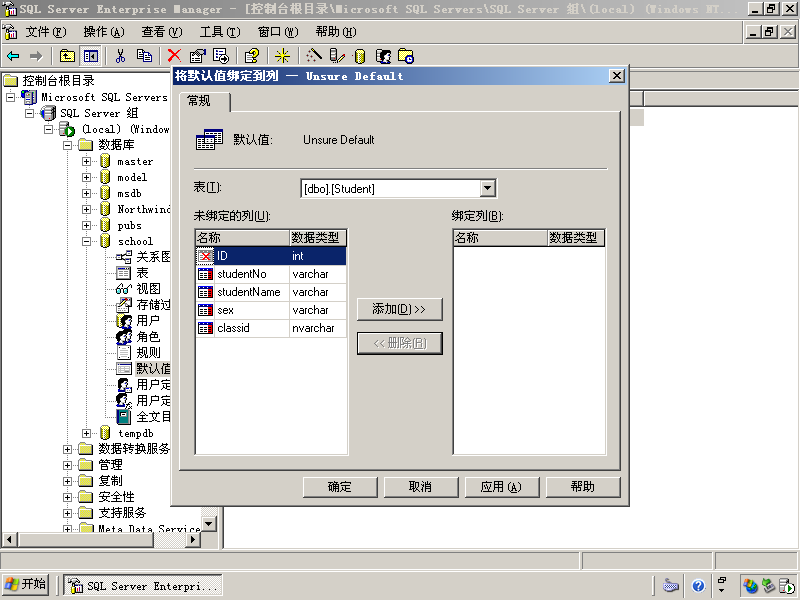
Task: Click the 确定 button
Action: pos(340,487)
